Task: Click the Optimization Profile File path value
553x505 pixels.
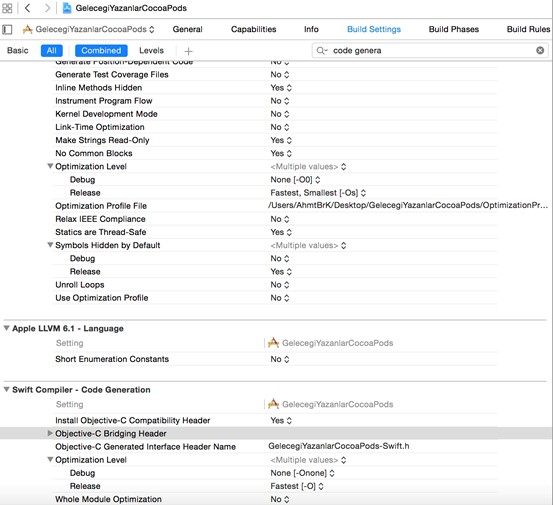Action: click(x=408, y=205)
